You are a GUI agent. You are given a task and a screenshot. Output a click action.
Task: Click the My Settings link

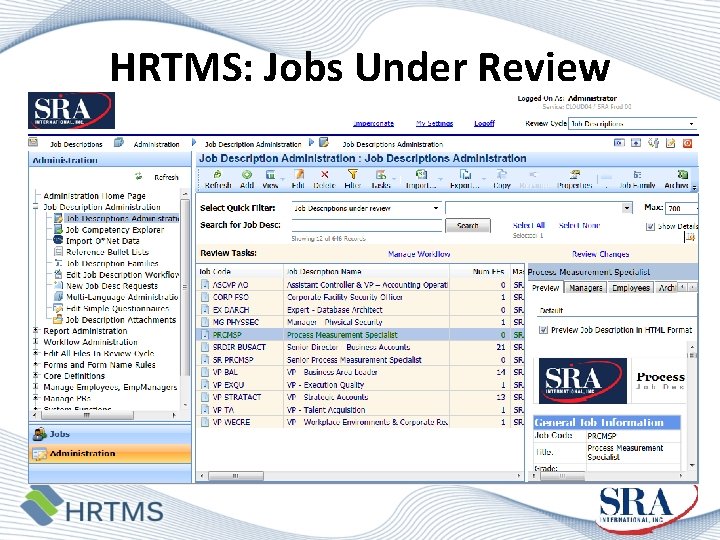point(434,124)
